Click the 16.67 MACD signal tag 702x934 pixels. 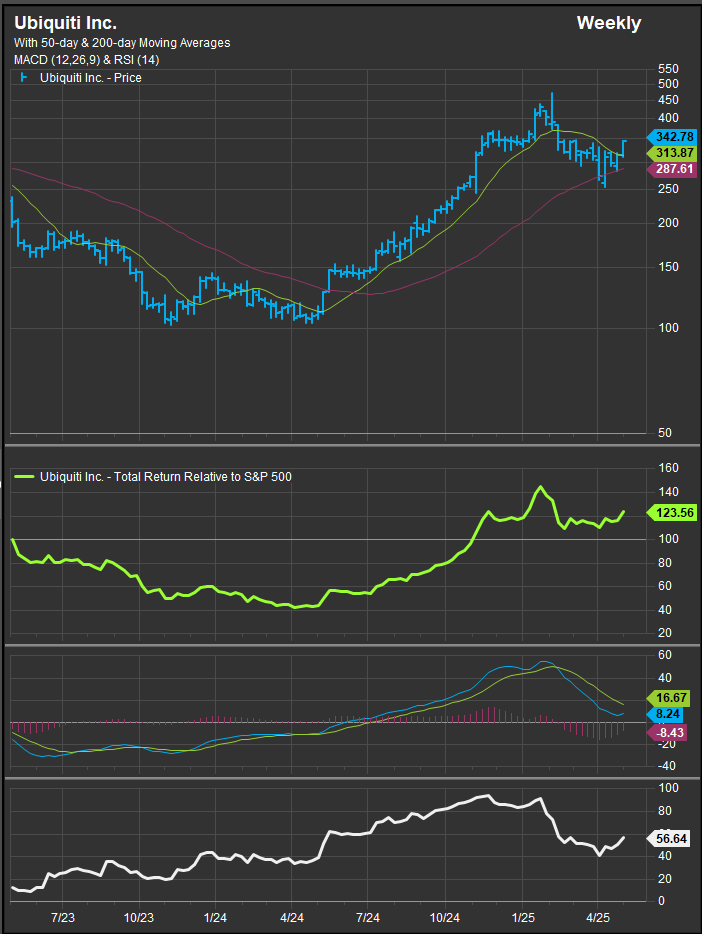667,698
